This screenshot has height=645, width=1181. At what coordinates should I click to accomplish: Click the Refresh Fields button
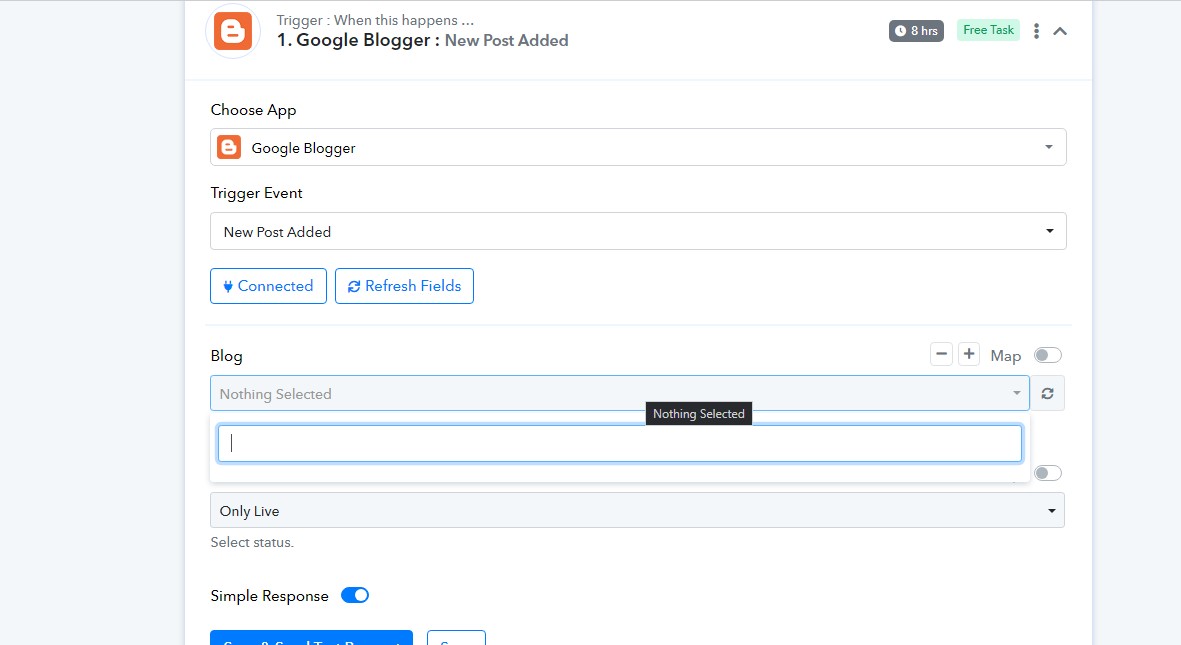pos(404,286)
